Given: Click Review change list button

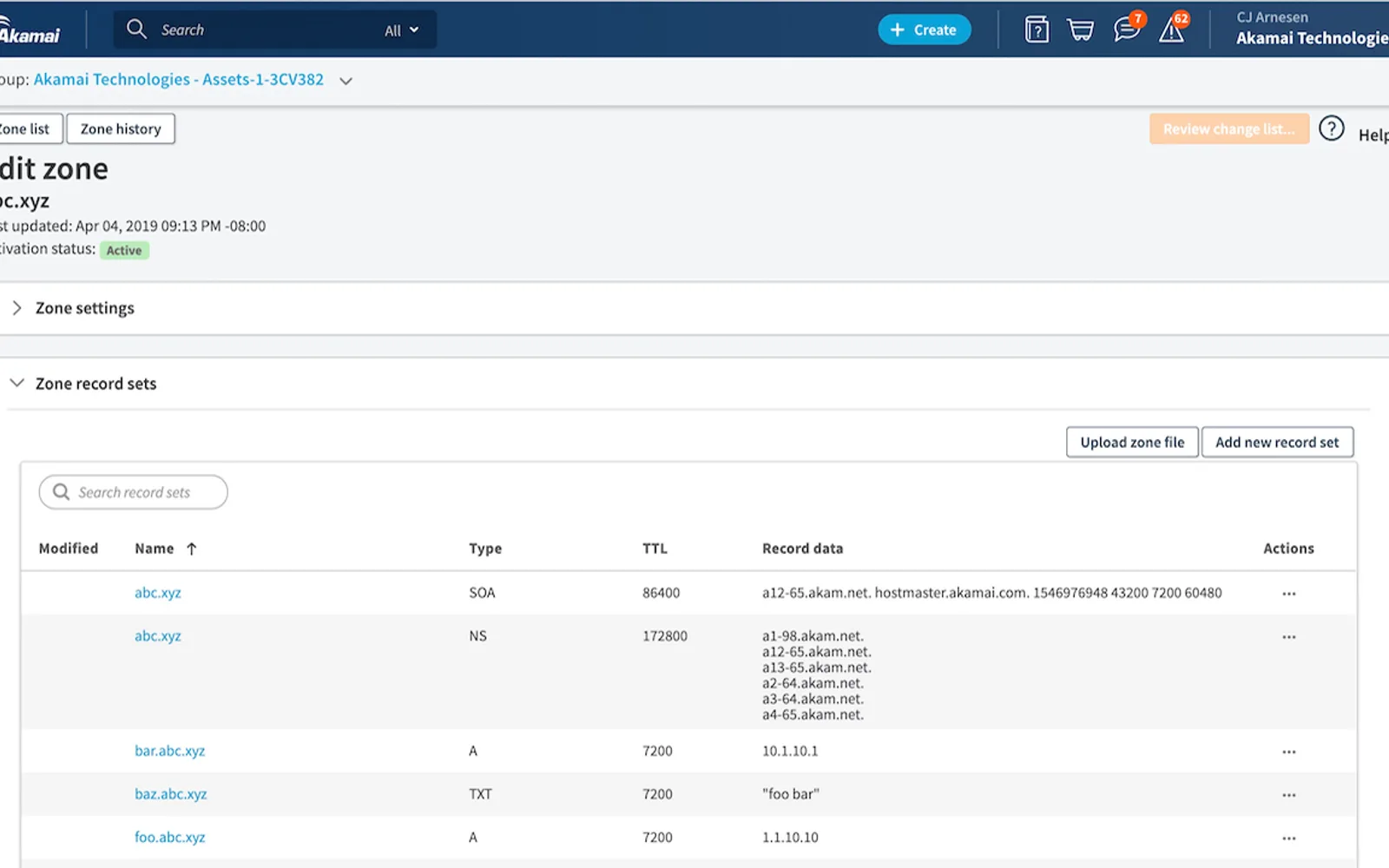Looking at the screenshot, I should [1229, 128].
